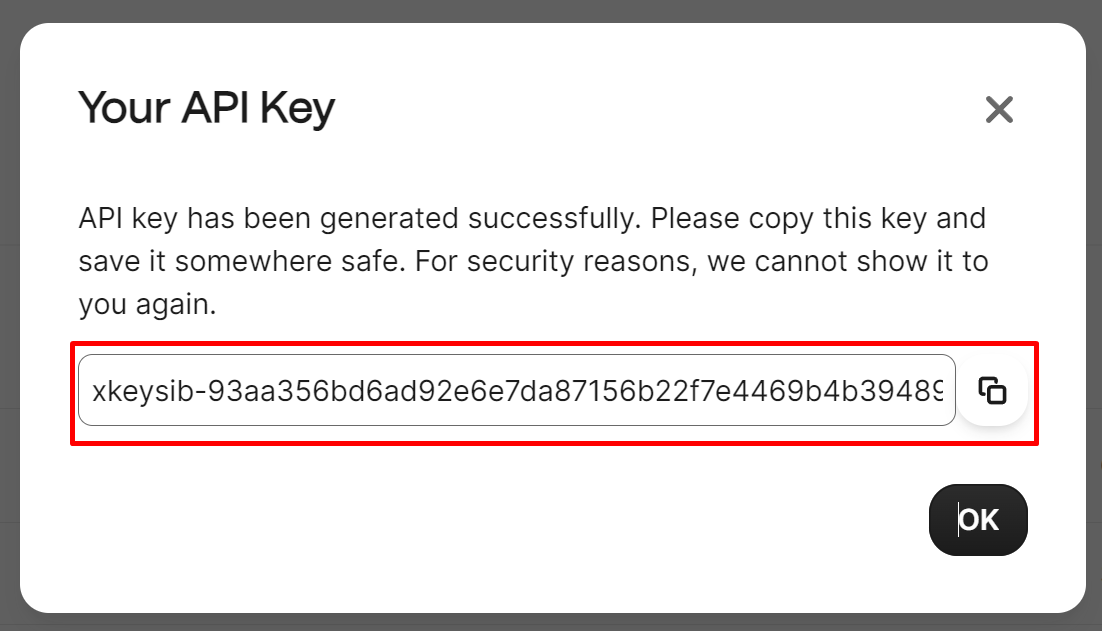This screenshot has height=631, width=1102.
Task: Copy the API key with the copy icon
Action: 992,391
